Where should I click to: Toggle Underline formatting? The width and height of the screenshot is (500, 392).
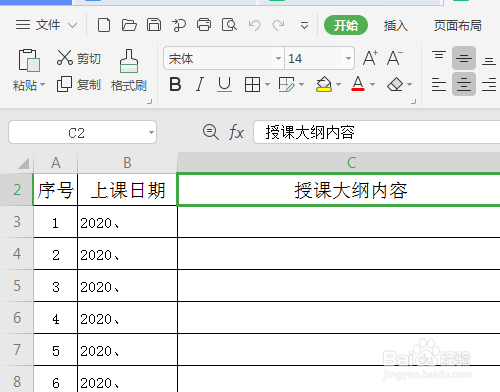point(224,84)
